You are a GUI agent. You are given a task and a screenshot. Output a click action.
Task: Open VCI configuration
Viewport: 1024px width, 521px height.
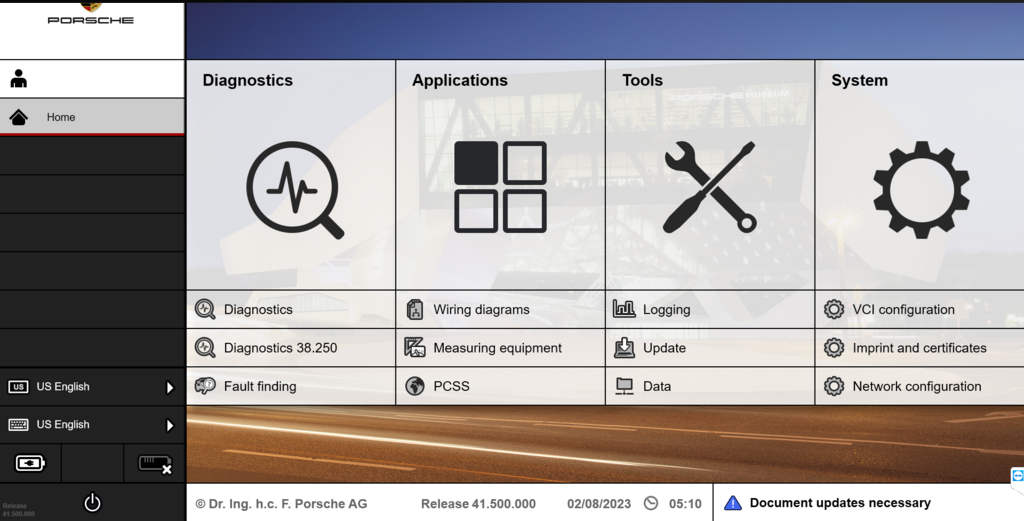tap(920, 309)
